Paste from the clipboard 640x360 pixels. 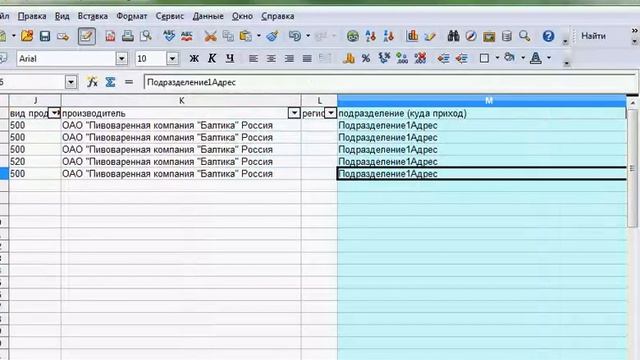[246, 36]
